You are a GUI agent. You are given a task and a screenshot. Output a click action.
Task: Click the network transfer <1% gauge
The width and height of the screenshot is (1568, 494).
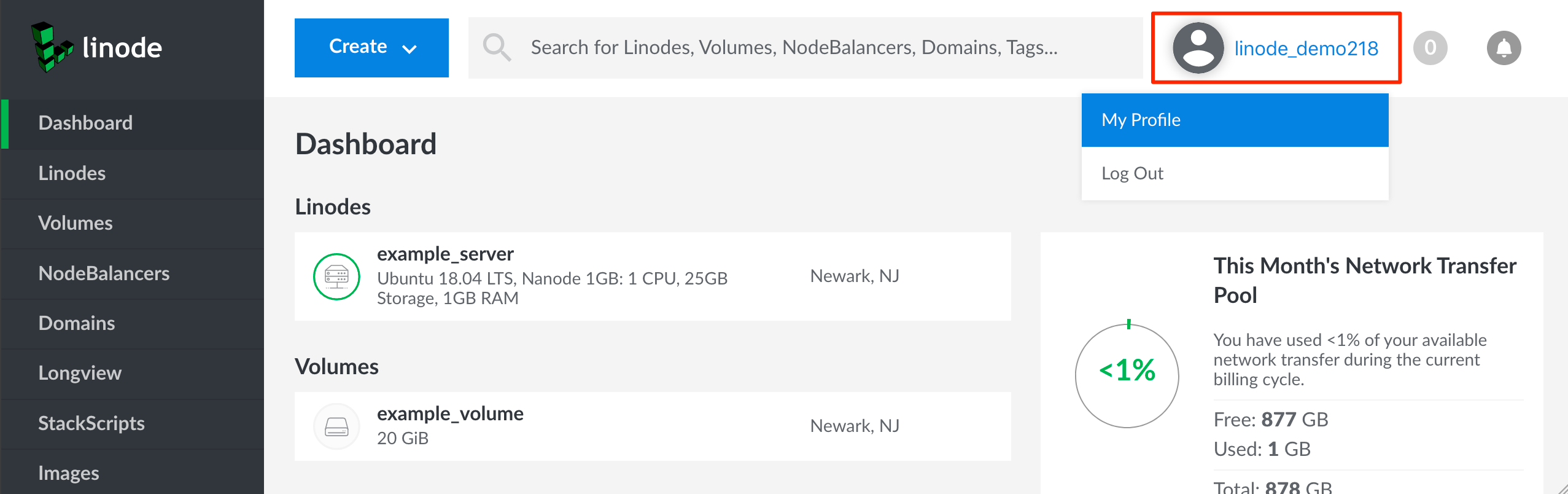[x=1127, y=375]
